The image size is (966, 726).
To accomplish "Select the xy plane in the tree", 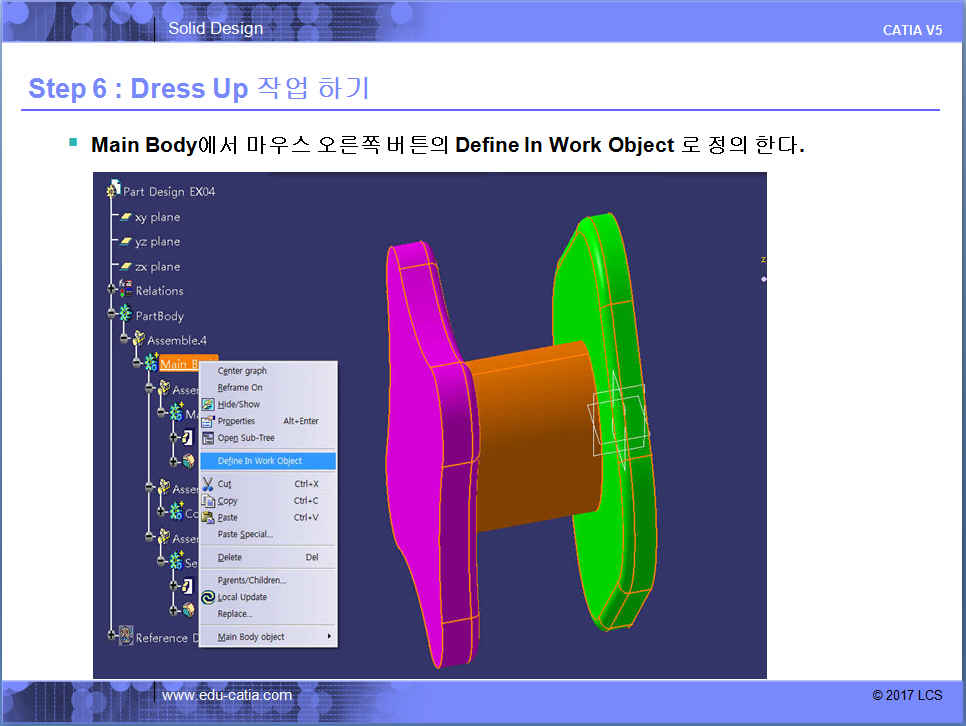I will 157,217.
